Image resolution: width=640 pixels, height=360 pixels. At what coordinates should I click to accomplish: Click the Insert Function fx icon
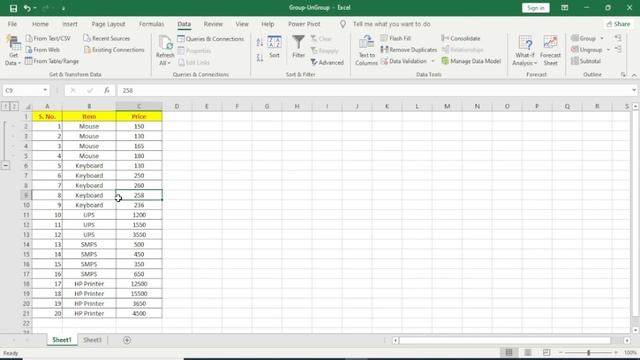(x=107, y=91)
